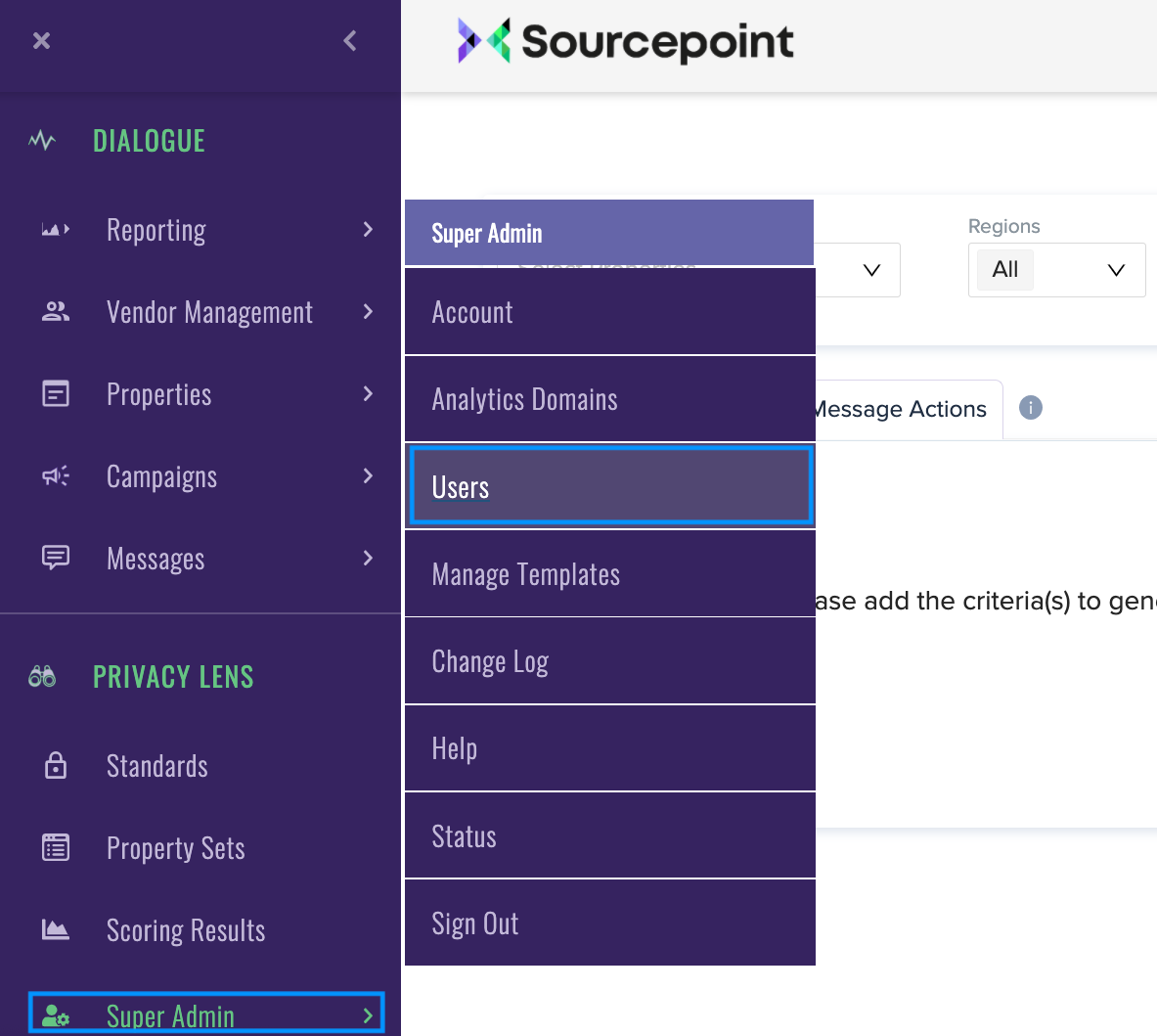Click the Sourcepoint logo
The image size is (1157, 1036).
(626, 41)
